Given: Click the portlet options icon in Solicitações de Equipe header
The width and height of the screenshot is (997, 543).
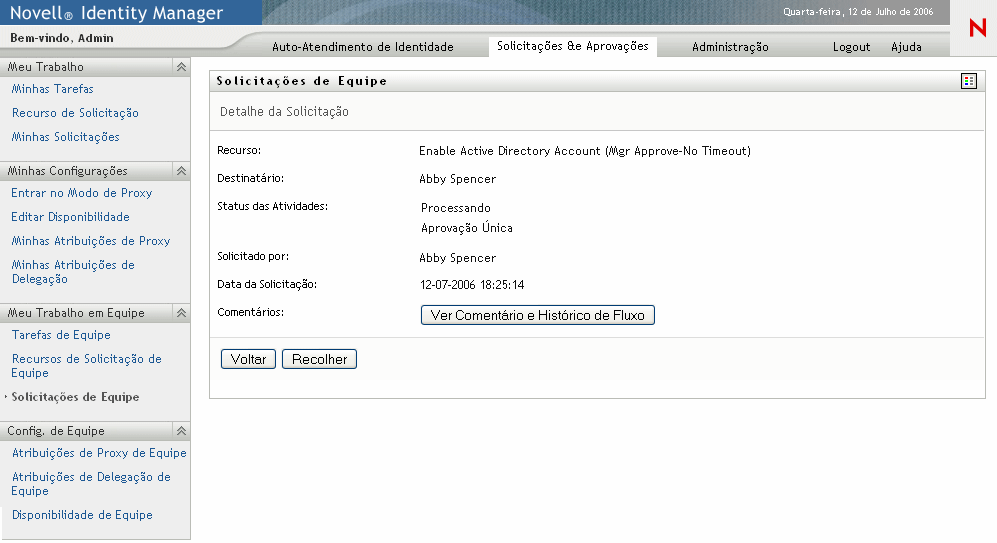Looking at the screenshot, I should click(968, 81).
